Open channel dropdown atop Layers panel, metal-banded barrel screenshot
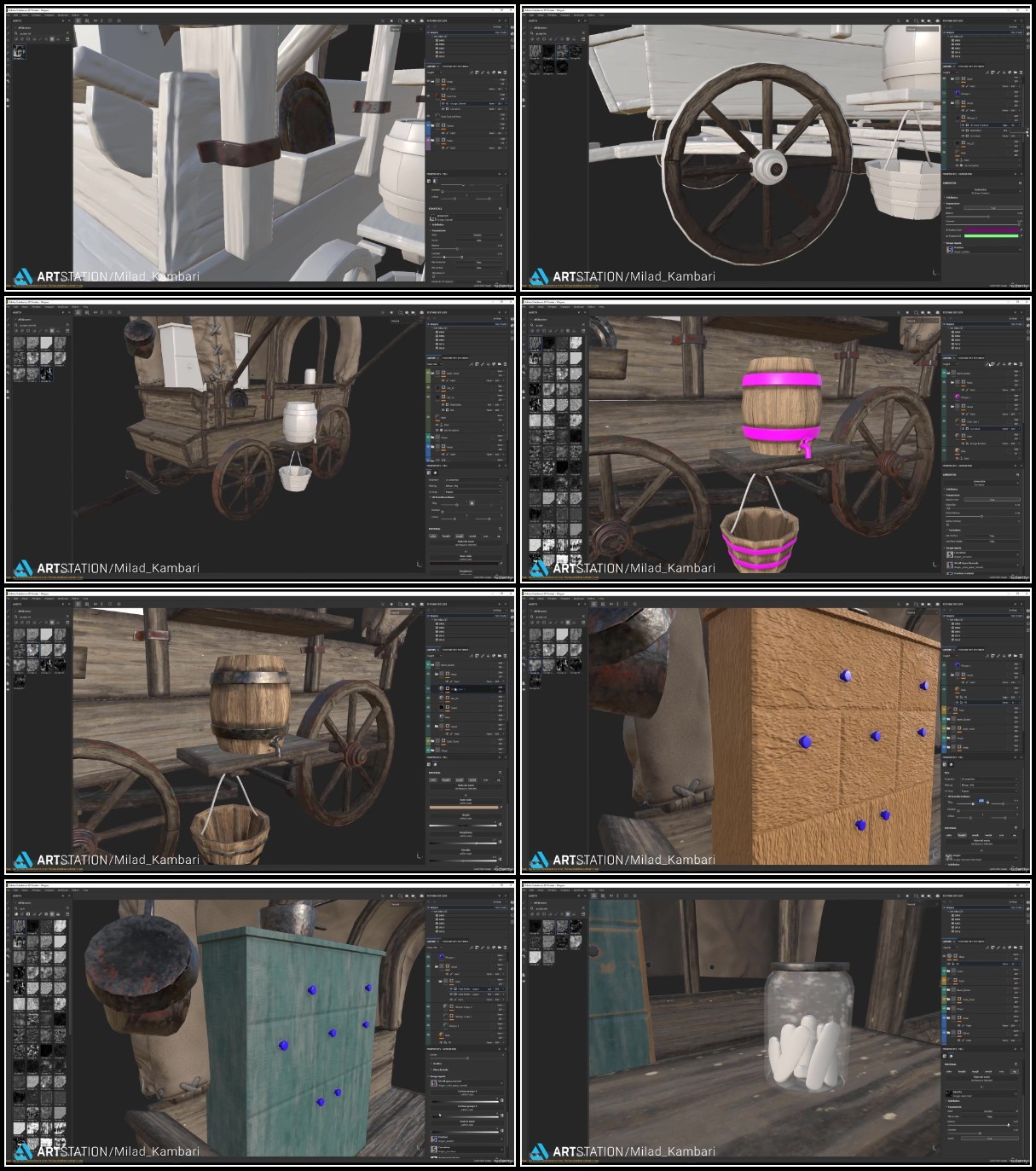The width and height of the screenshot is (1036, 1171). 434,656
